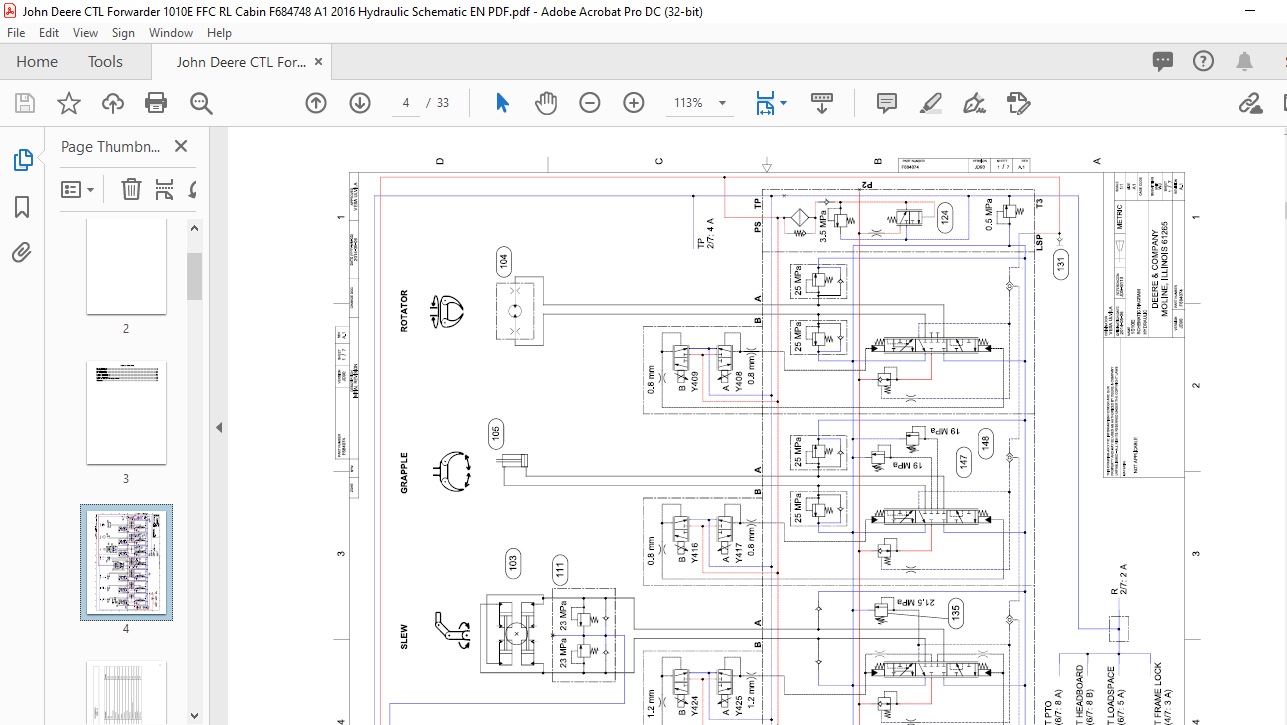
Task: Open the View menu
Action: 85,33
